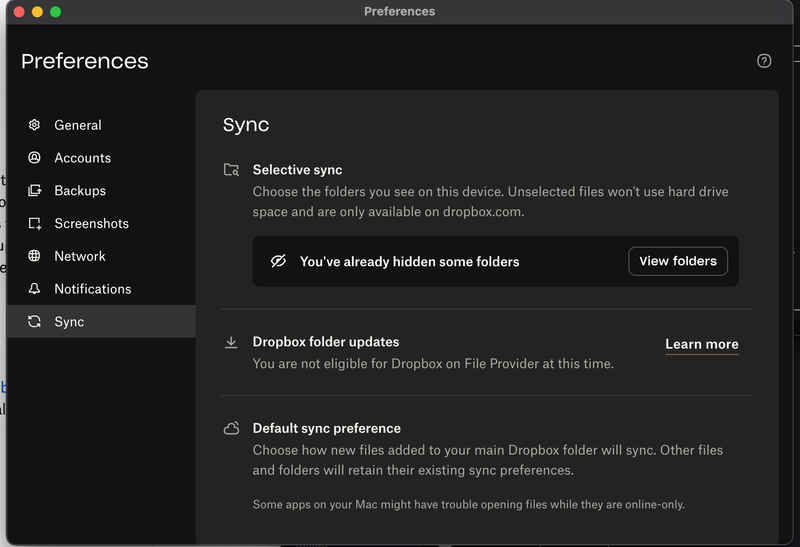Image resolution: width=800 pixels, height=547 pixels.
Task: Click the Backups icon in sidebar
Action: coord(34,191)
